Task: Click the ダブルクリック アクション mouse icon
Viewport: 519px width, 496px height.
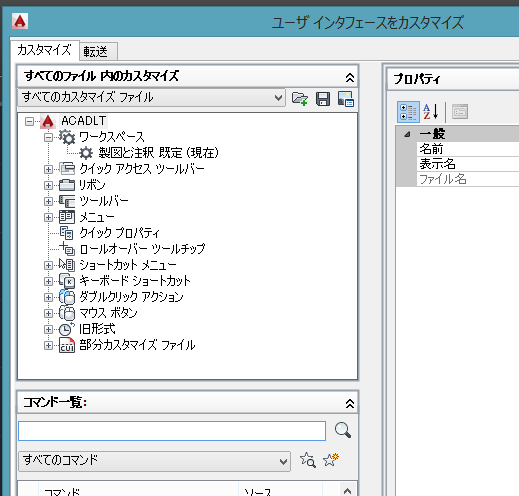Action: pos(67,297)
